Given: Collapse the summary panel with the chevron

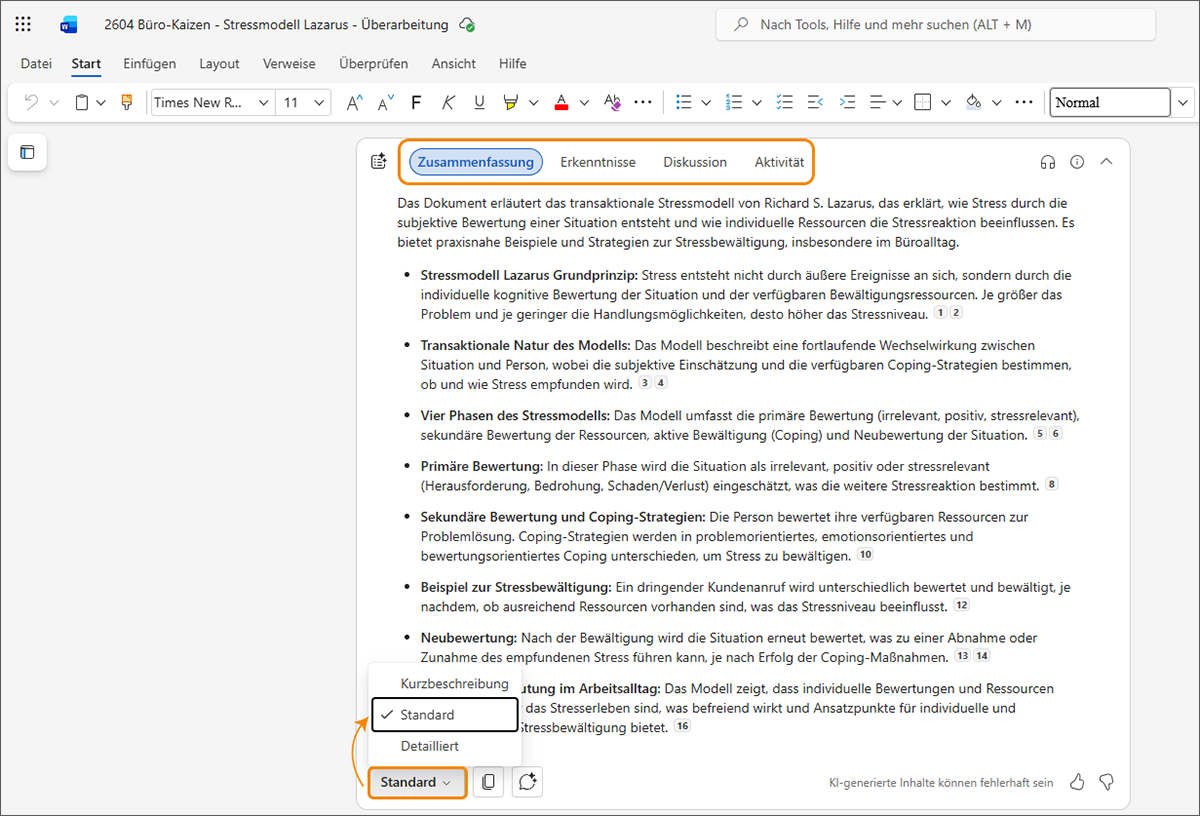Looking at the screenshot, I should coord(1106,162).
